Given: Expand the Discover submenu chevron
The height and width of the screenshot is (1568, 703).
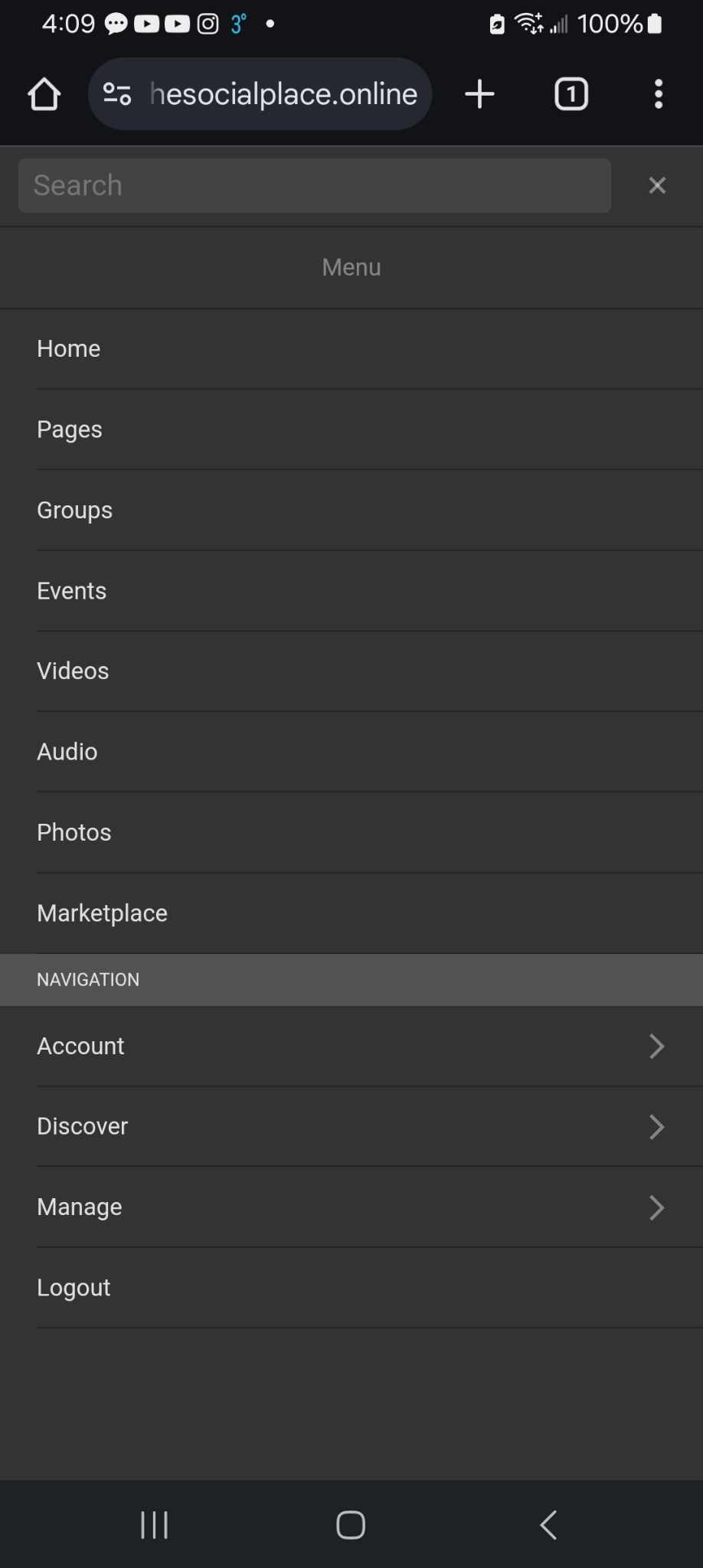Looking at the screenshot, I should [x=656, y=1126].
